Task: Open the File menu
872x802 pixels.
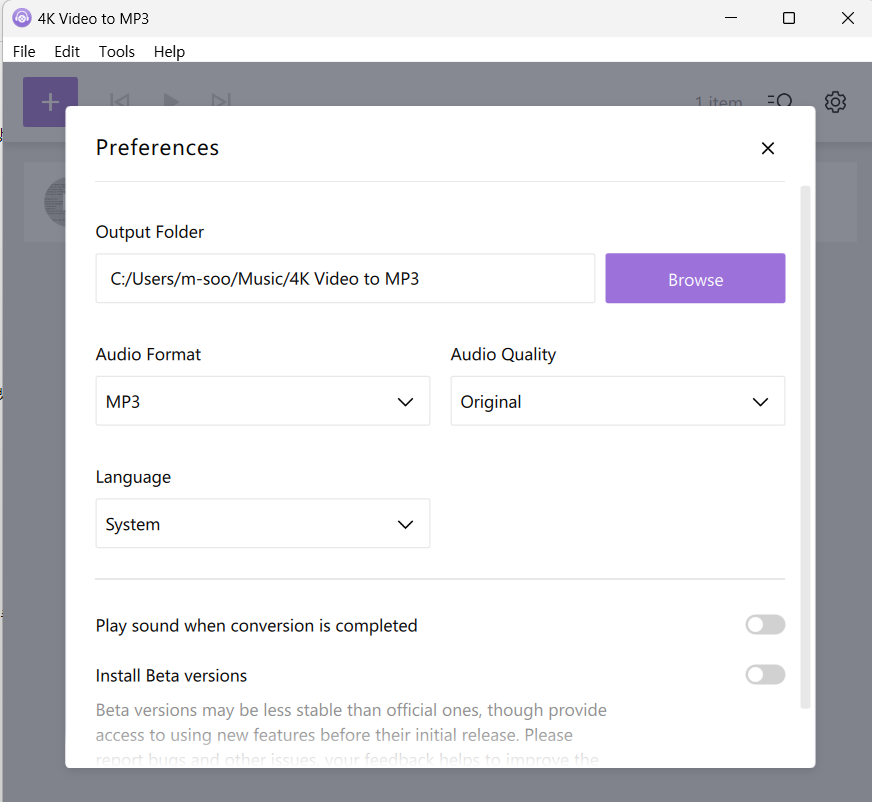Action: click(x=24, y=52)
